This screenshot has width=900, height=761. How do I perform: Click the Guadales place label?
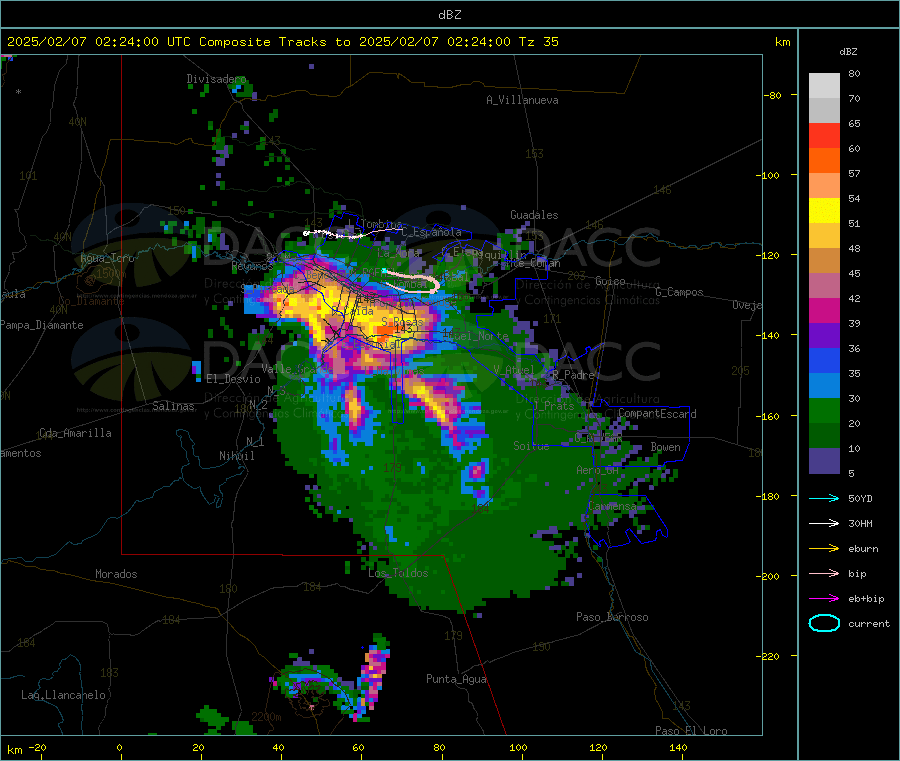tap(534, 215)
